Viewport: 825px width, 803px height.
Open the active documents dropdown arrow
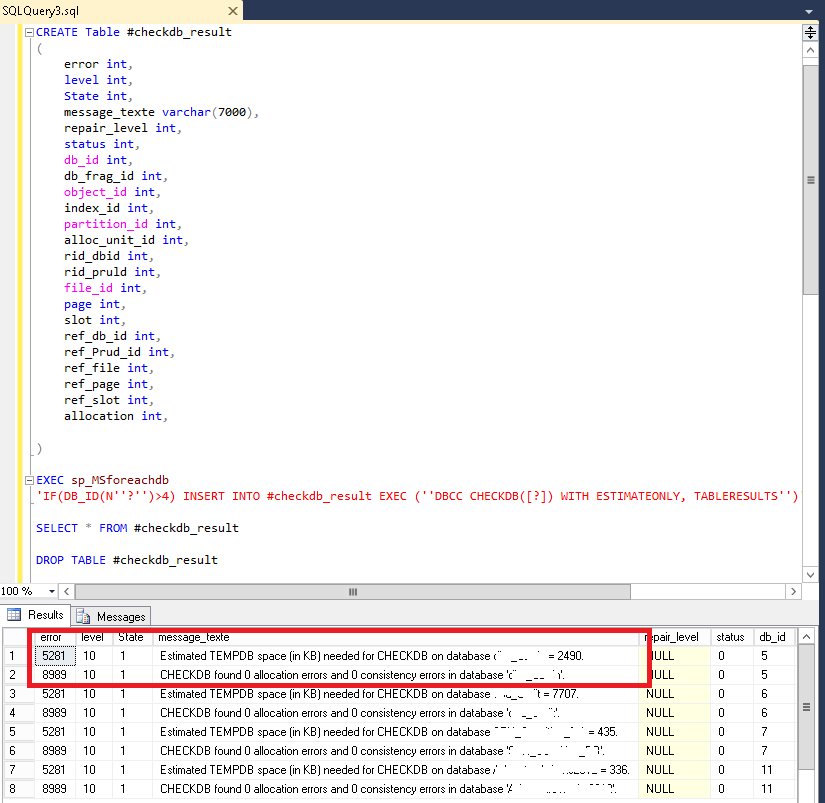point(809,10)
